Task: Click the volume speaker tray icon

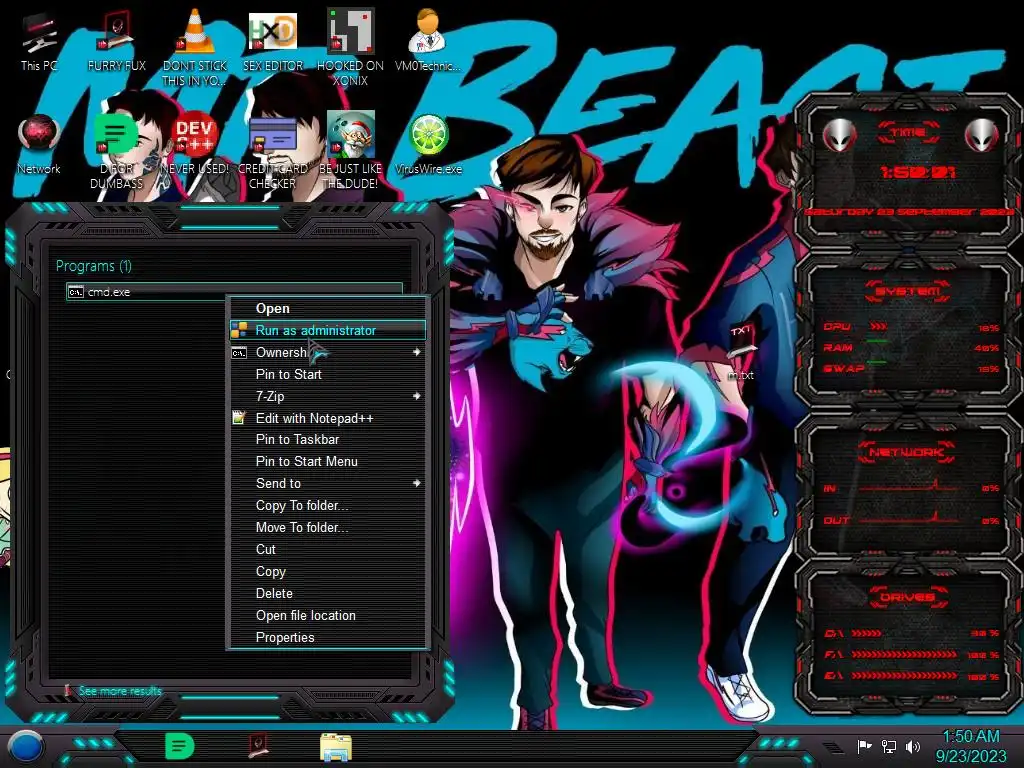Action: 913,746
